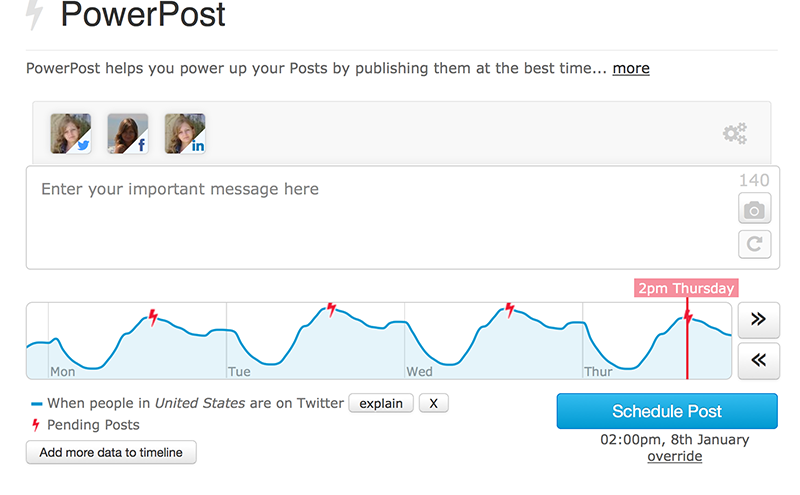
Task: Toggle the Facebook account avatar
Action: pyautogui.click(x=128, y=134)
